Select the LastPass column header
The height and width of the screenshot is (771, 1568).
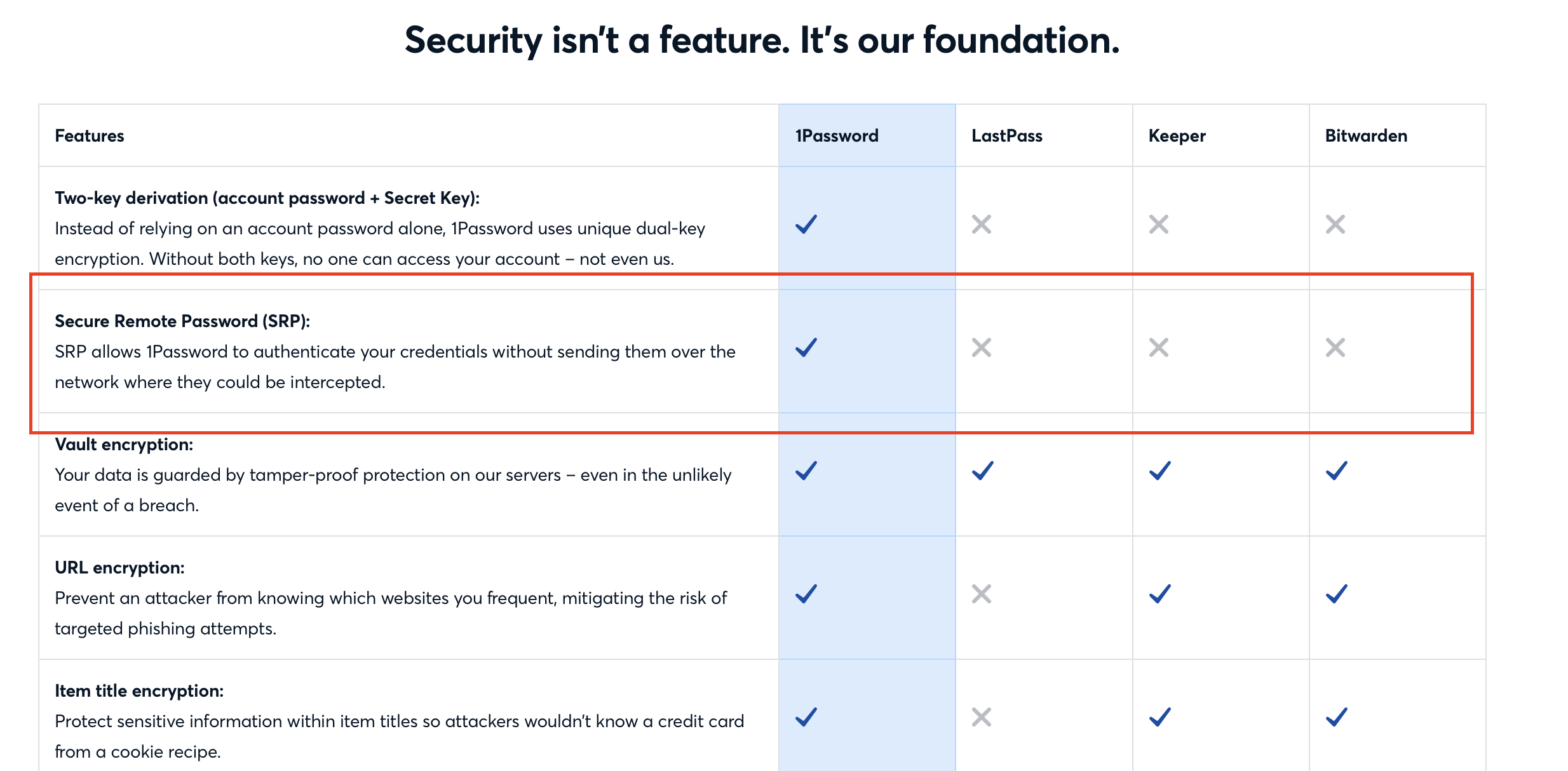[1007, 135]
